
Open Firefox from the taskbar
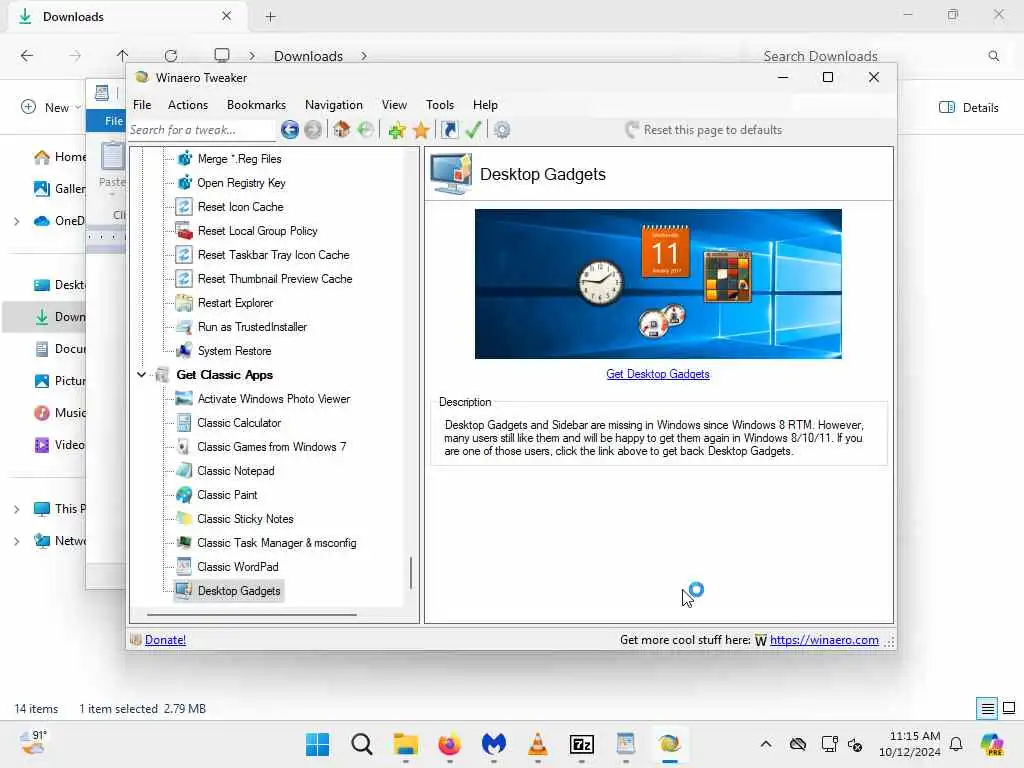click(449, 744)
